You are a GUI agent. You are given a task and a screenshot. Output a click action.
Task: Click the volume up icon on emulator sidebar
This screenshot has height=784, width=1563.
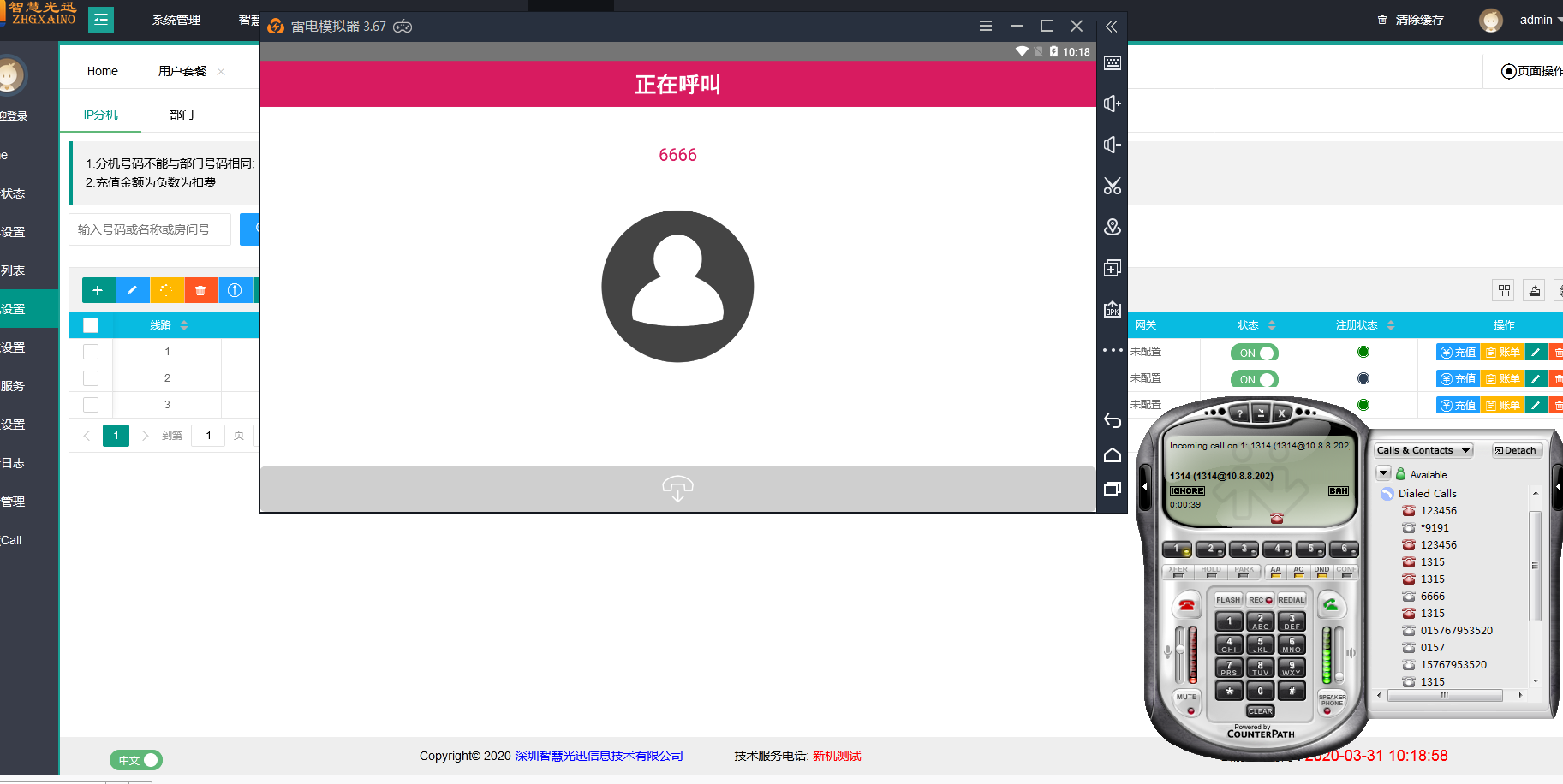point(1112,104)
